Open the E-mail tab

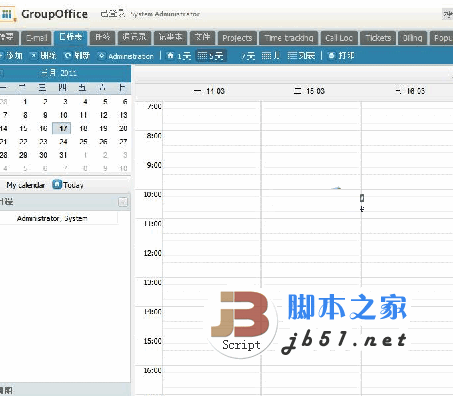point(37,38)
